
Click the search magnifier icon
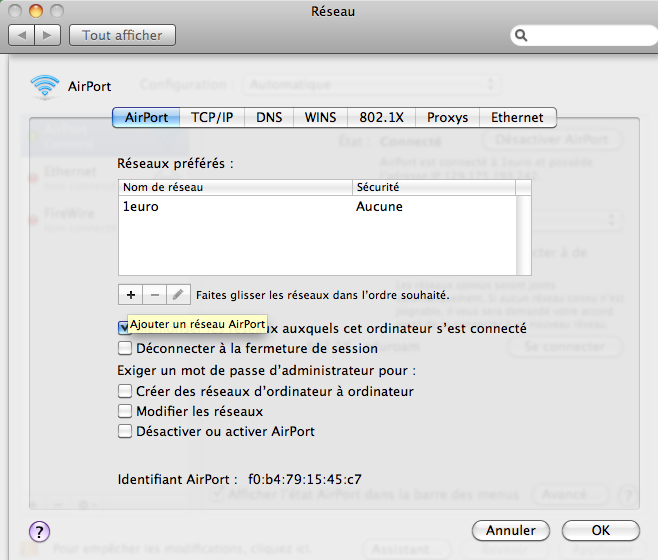point(521,35)
